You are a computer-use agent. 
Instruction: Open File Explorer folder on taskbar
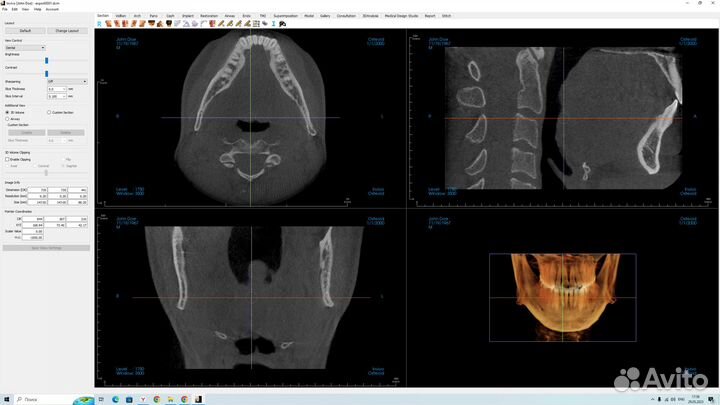(170, 399)
